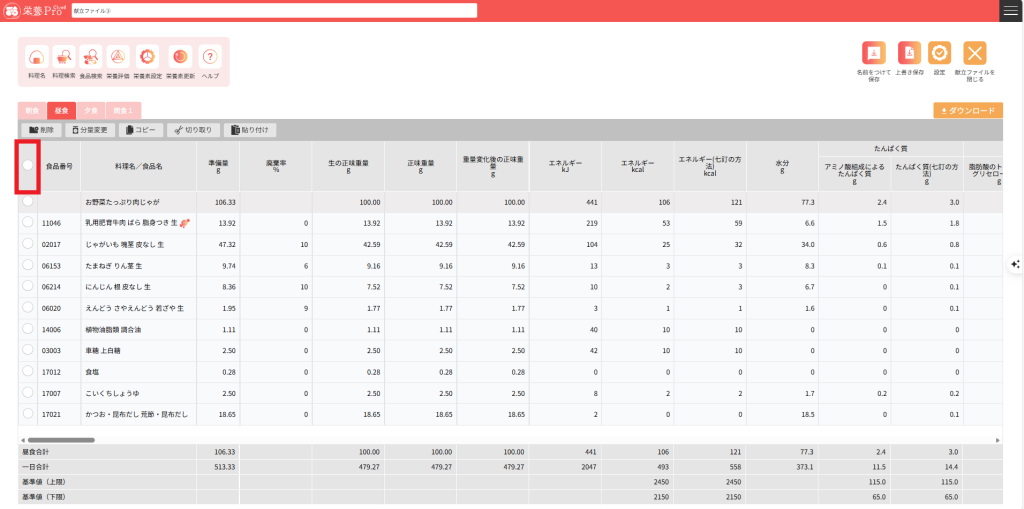Image resolution: width=1024 pixels, height=509 pixels.
Task: Switch to the 夕食 dinner tab
Action: click(91, 110)
